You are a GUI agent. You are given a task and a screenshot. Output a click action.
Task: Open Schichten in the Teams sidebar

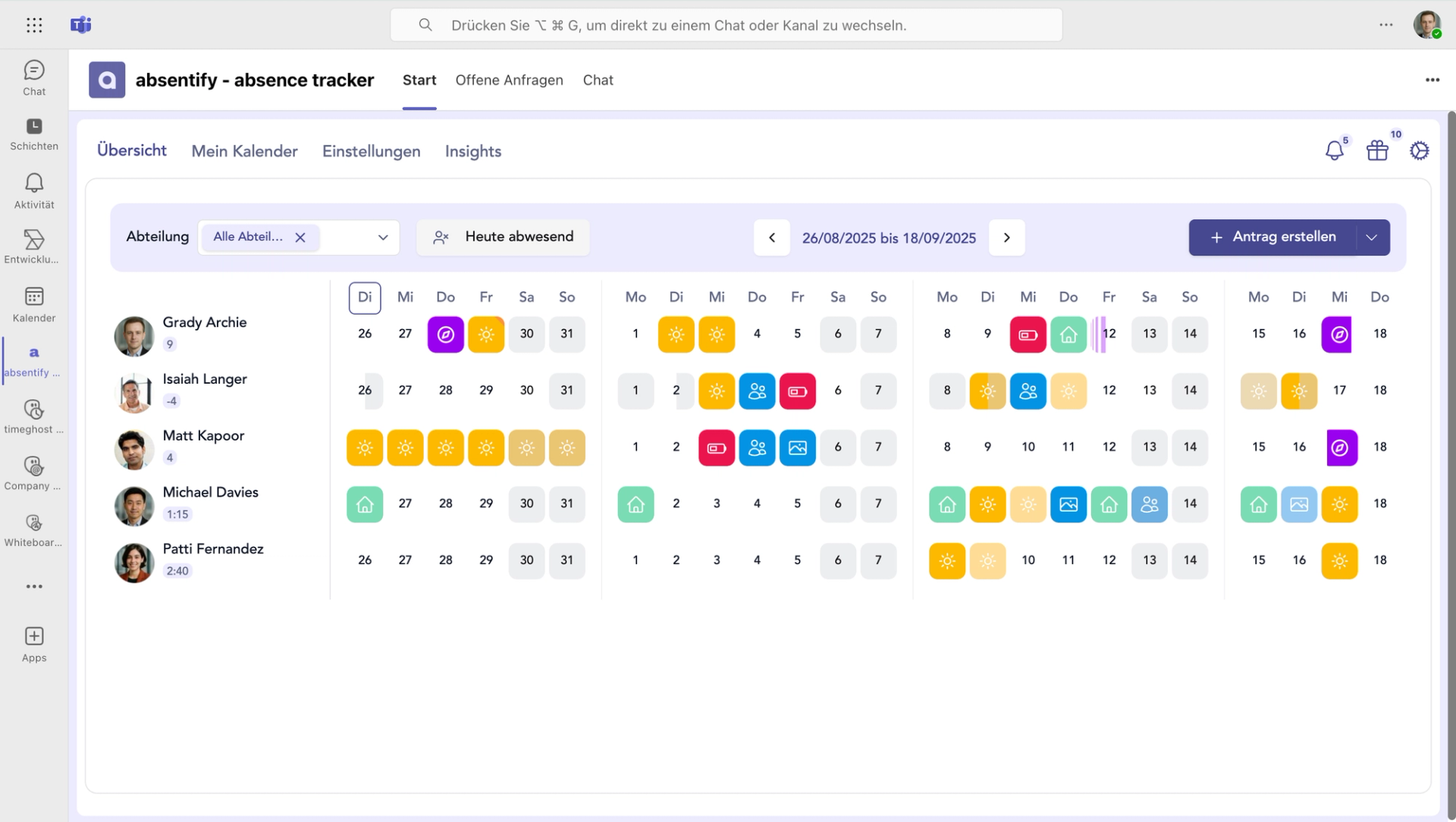click(34, 134)
